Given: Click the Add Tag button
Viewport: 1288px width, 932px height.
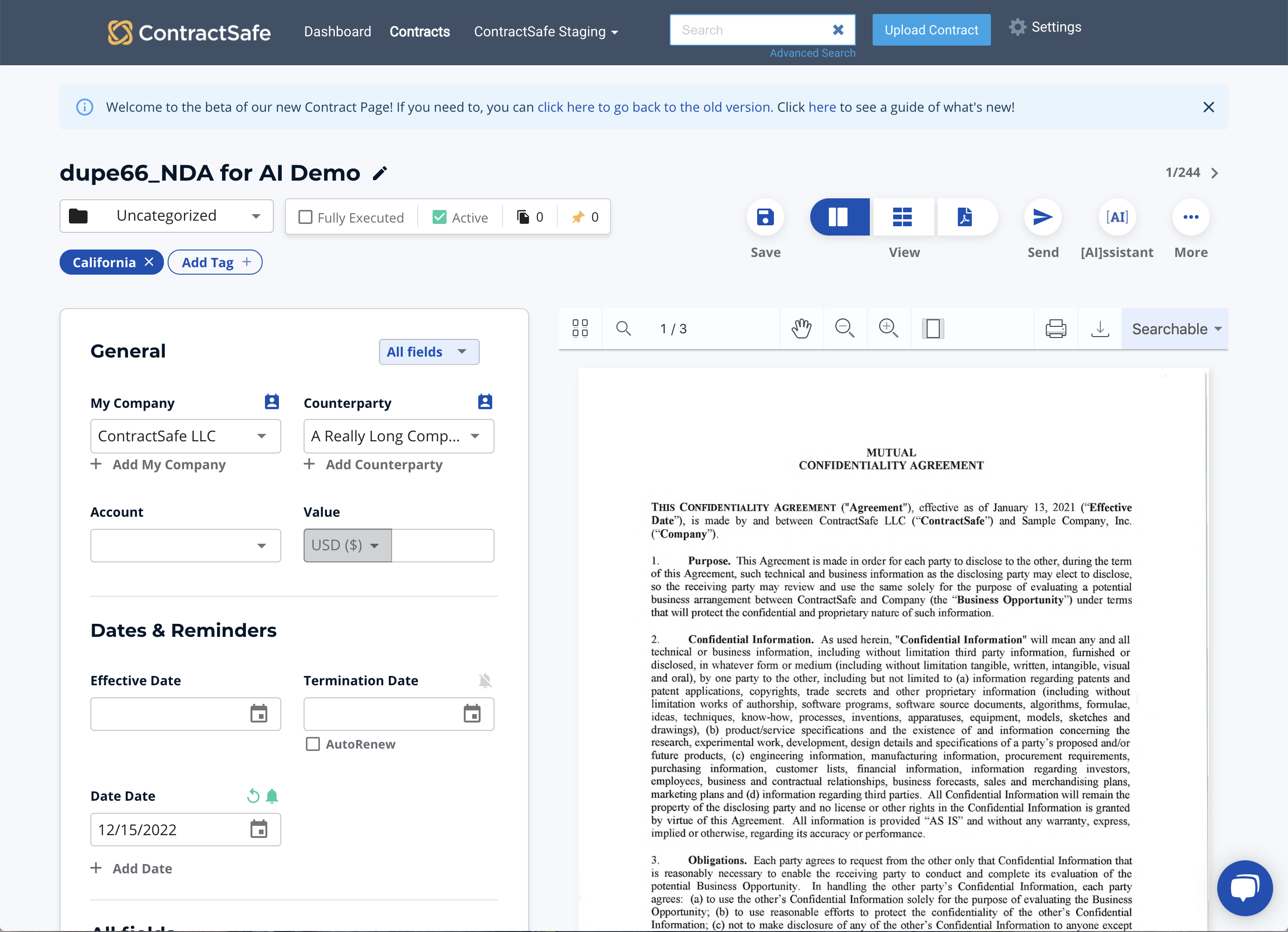Looking at the screenshot, I should 215,262.
